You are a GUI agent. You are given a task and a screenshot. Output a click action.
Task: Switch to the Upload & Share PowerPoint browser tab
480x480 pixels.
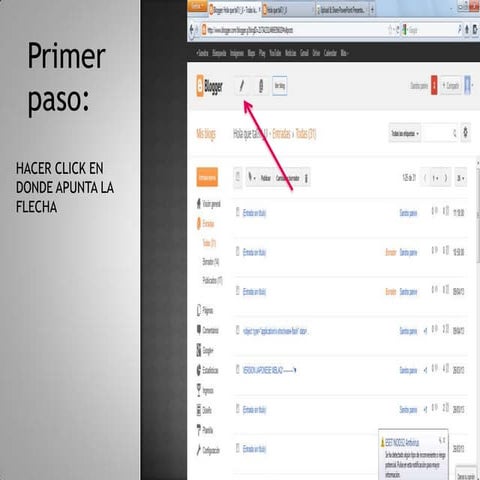341,10
